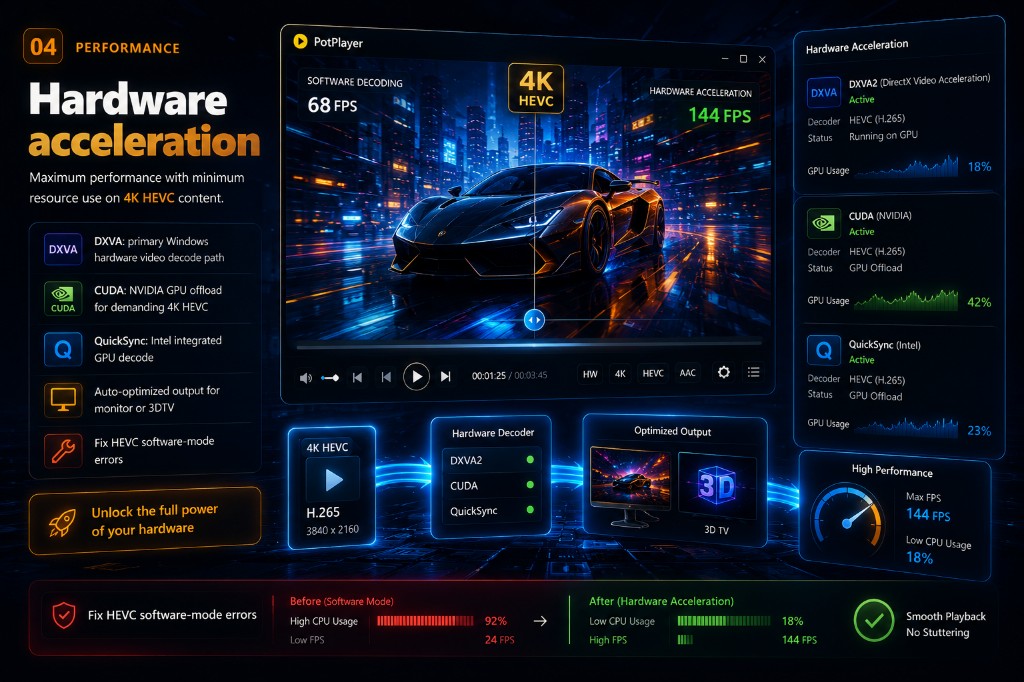Click the Running on GPU status text
The width and height of the screenshot is (1024, 682).
883,135
